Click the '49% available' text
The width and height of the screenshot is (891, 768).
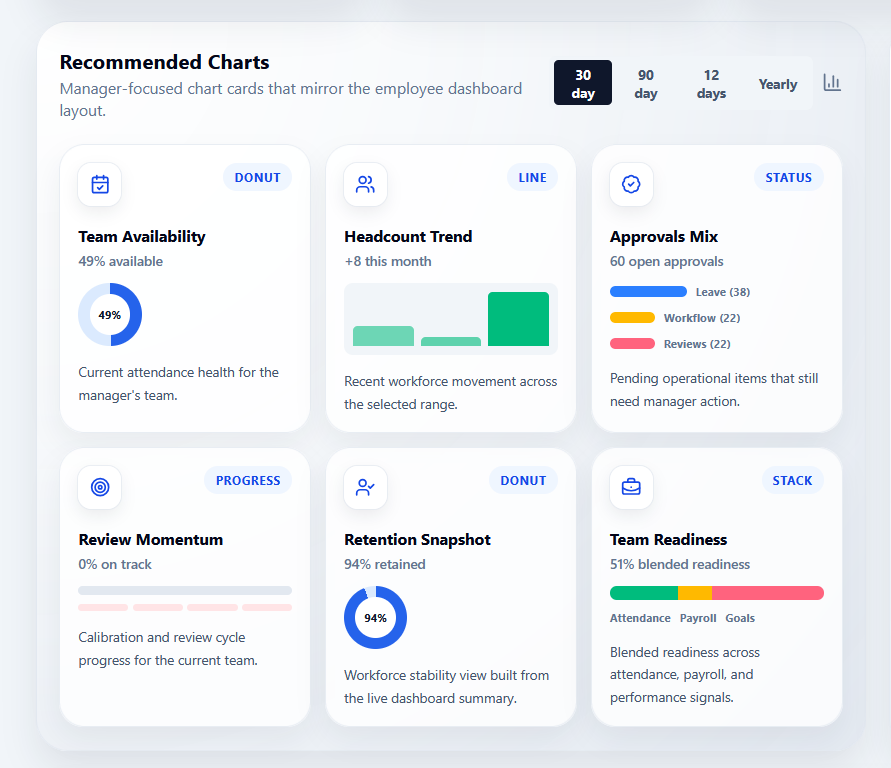coord(120,261)
